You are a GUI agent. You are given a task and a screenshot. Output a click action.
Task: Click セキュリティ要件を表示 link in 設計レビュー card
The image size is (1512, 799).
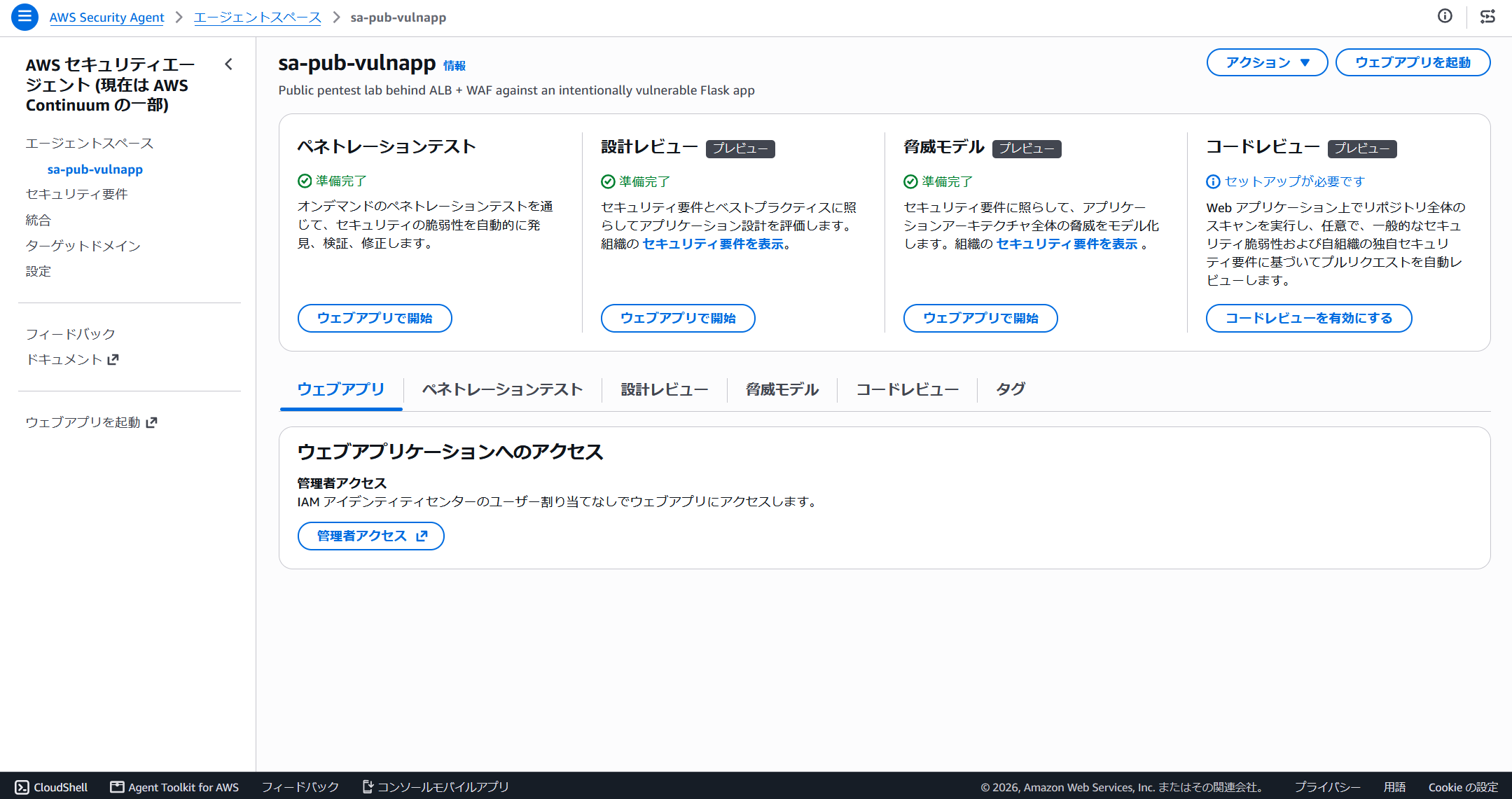pos(713,244)
